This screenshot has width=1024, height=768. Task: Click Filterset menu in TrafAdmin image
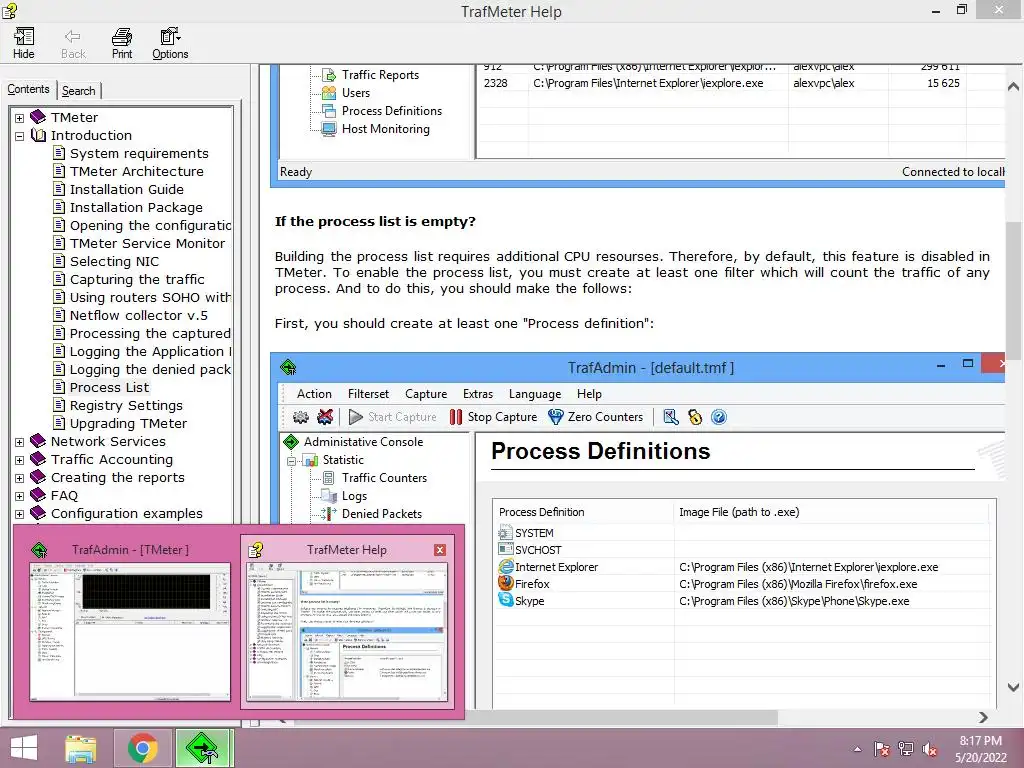pyautogui.click(x=368, y=394)
